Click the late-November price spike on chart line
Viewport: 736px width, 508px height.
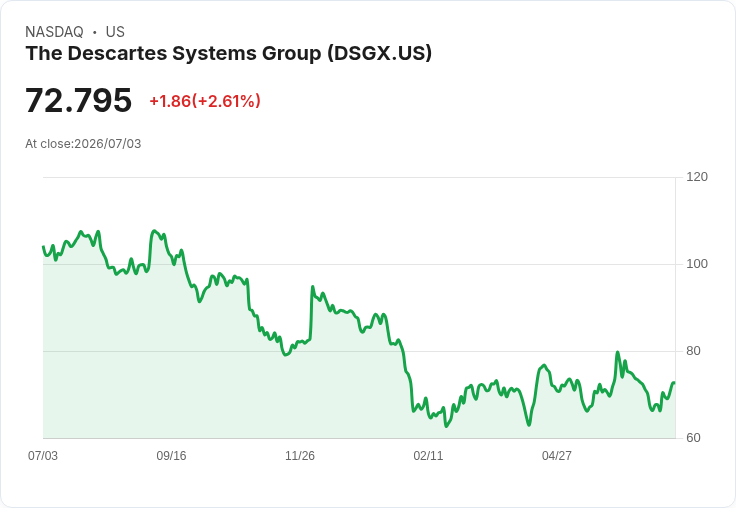click(313, 287)
